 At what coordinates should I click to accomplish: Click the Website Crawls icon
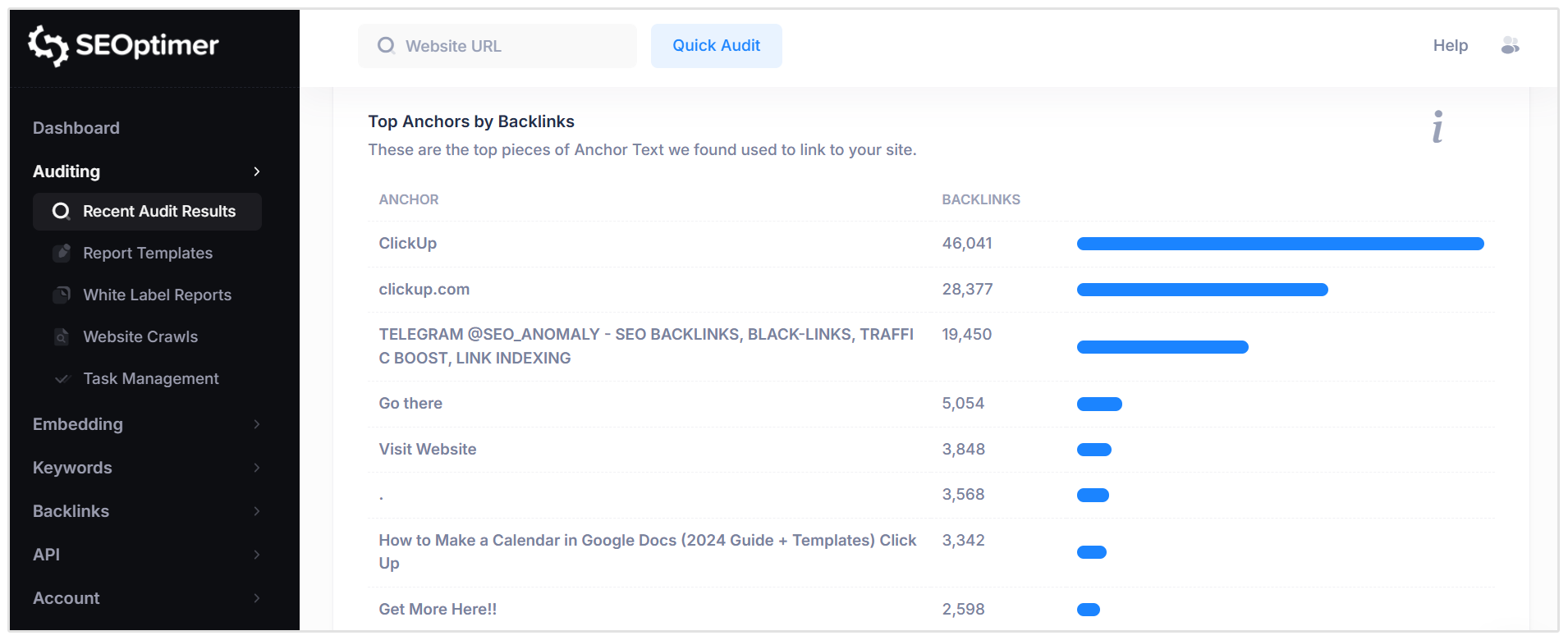pyautogui.click(x=62, y=336)
